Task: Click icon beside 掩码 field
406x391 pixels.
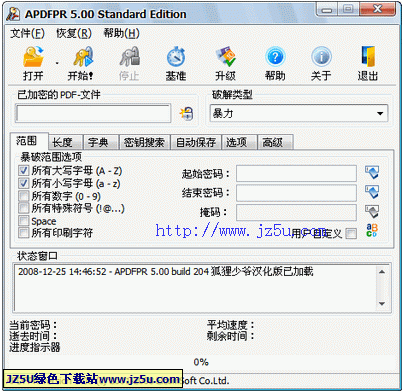Action: click(372, 211)
